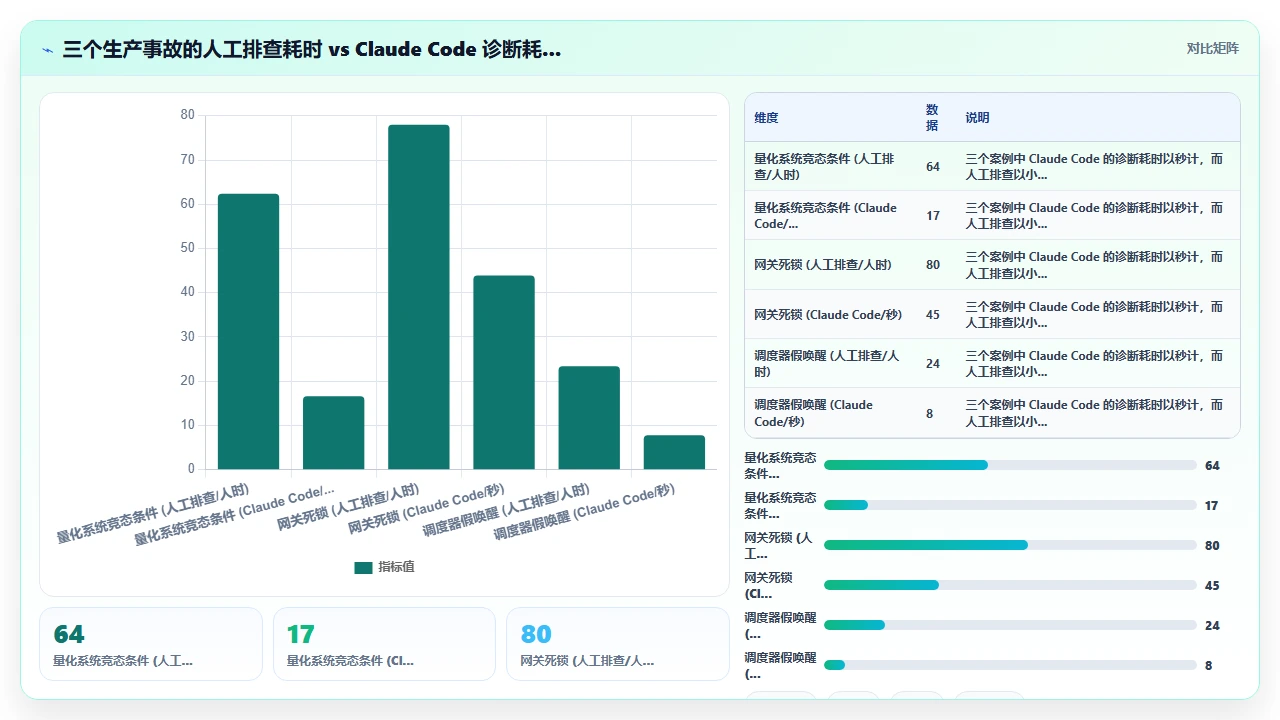
Task: Click the 数据 column header
Action: point(932,118)
